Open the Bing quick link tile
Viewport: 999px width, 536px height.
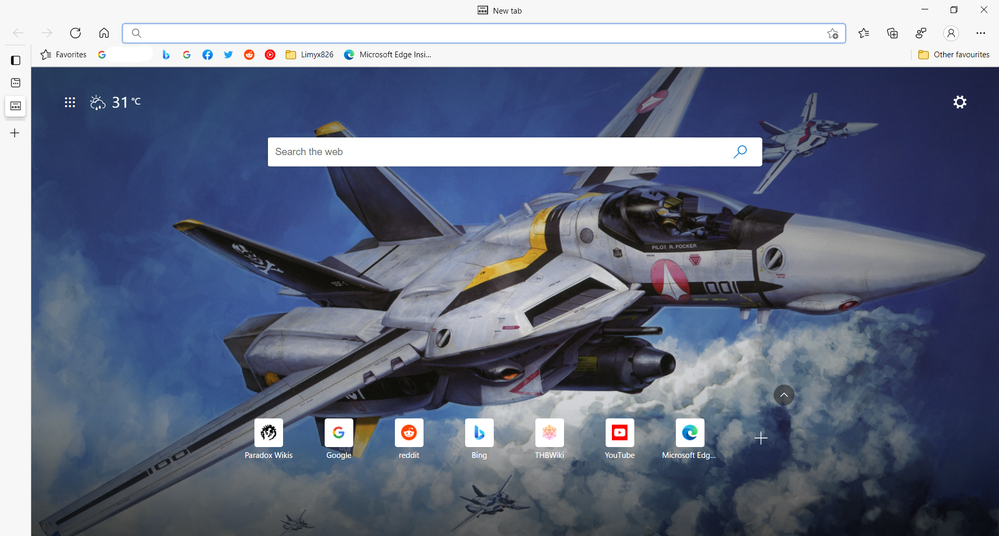[x=479, y=439]
